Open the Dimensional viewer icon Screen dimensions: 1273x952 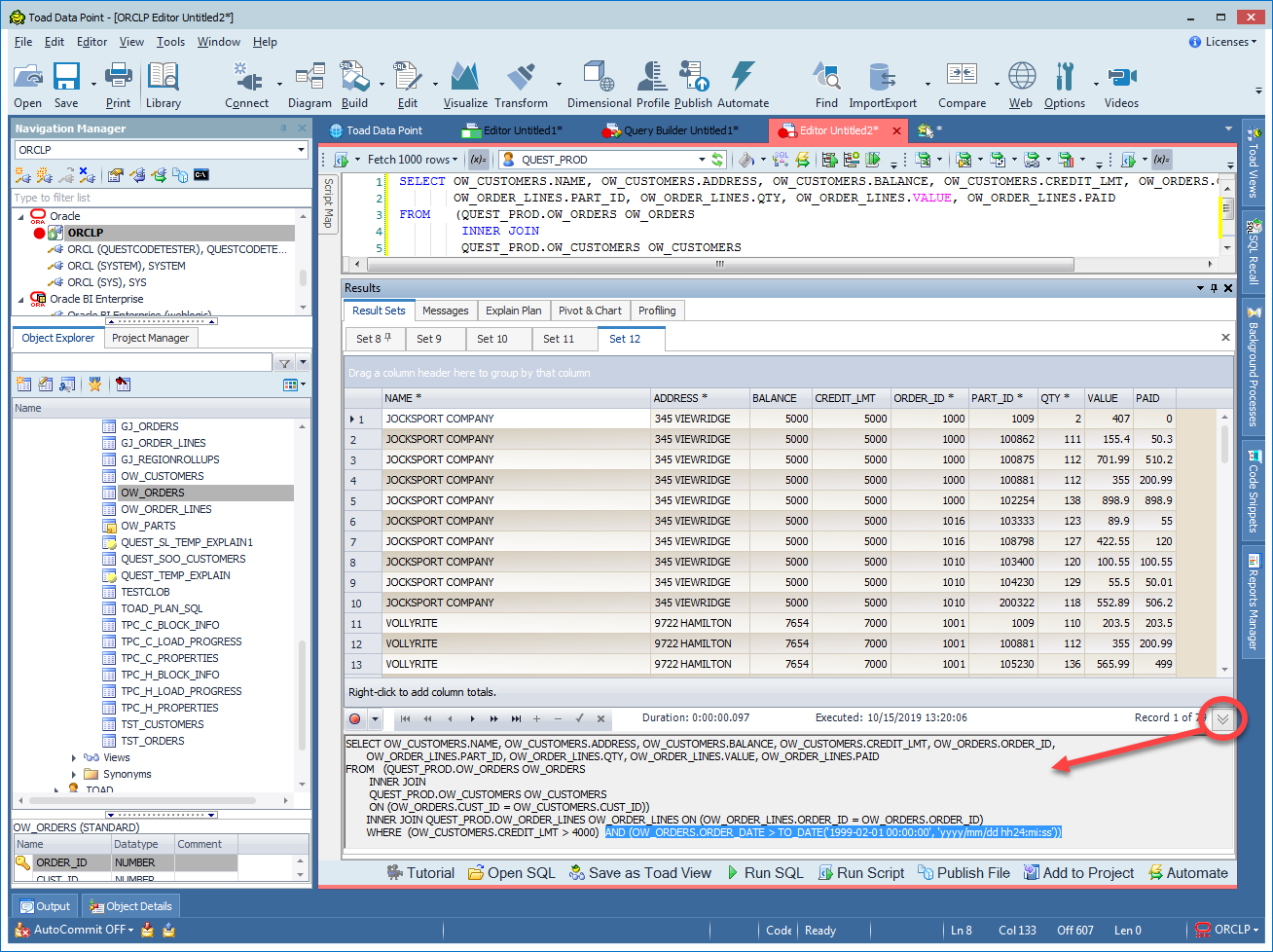pos(599,77)
